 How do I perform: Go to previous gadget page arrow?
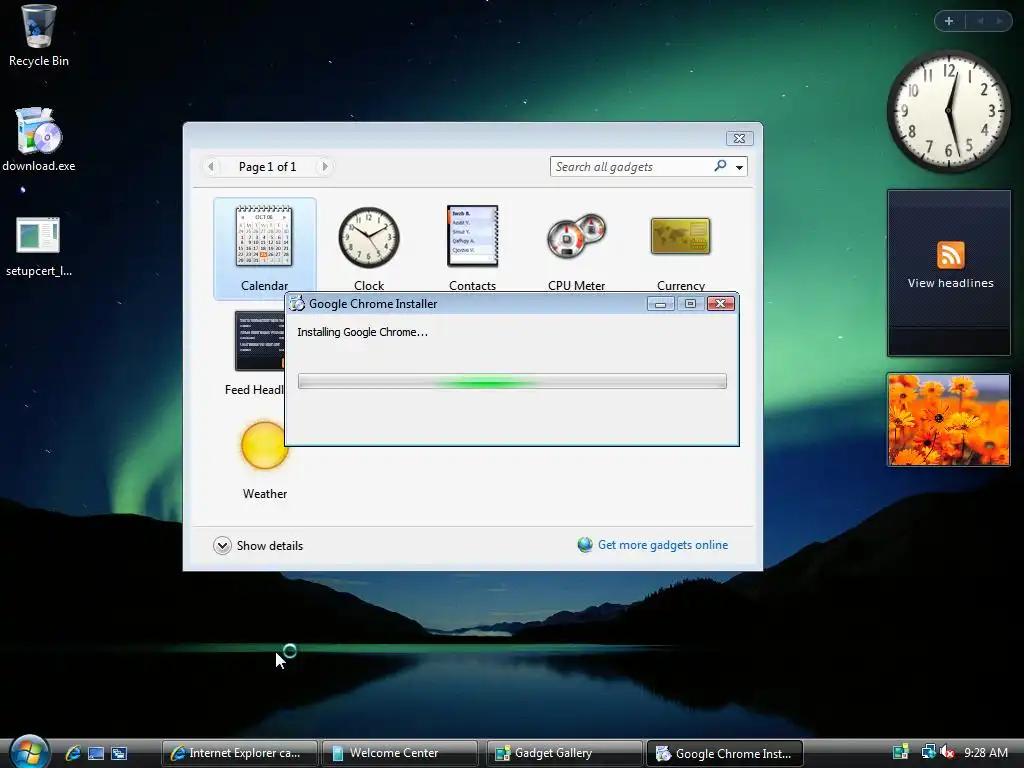(x=210, y=167)
